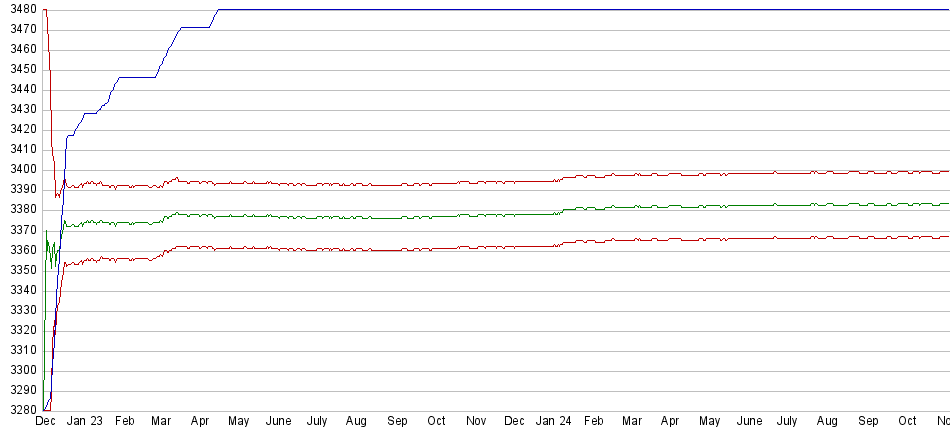Image resolution: width=950 pixels, height=435 pixels.
Task: Click the 3310 y-axis label
Action: coord(19,350)
